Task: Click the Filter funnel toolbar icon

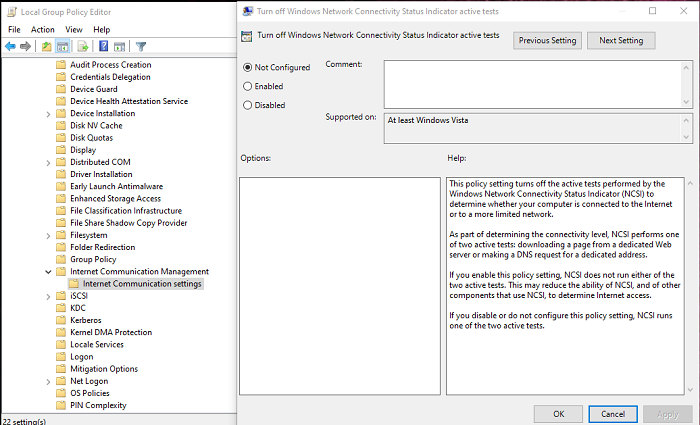Action: click(x=141, y=46)
